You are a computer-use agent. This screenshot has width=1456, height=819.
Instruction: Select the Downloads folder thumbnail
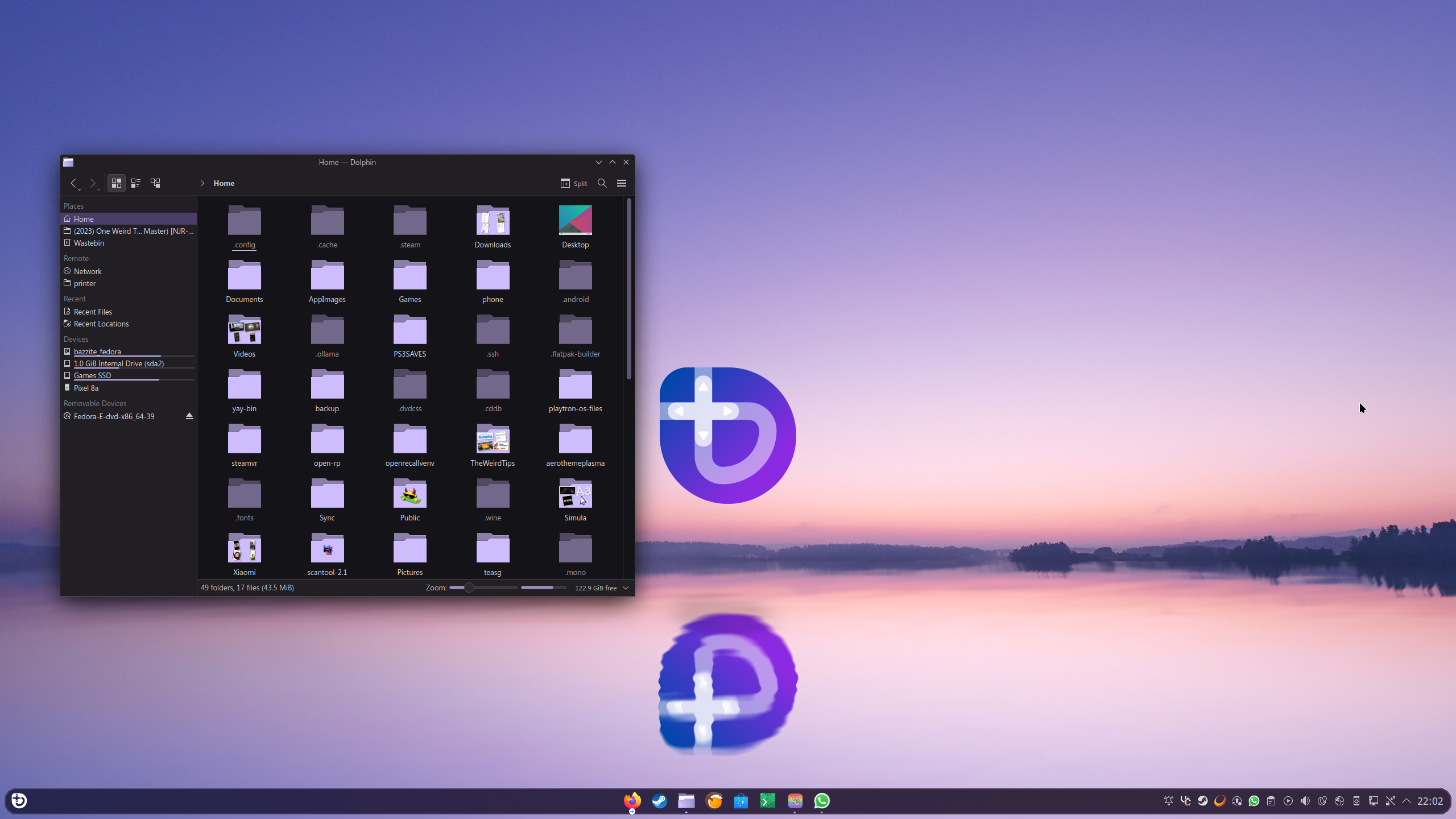coord(493,221)
